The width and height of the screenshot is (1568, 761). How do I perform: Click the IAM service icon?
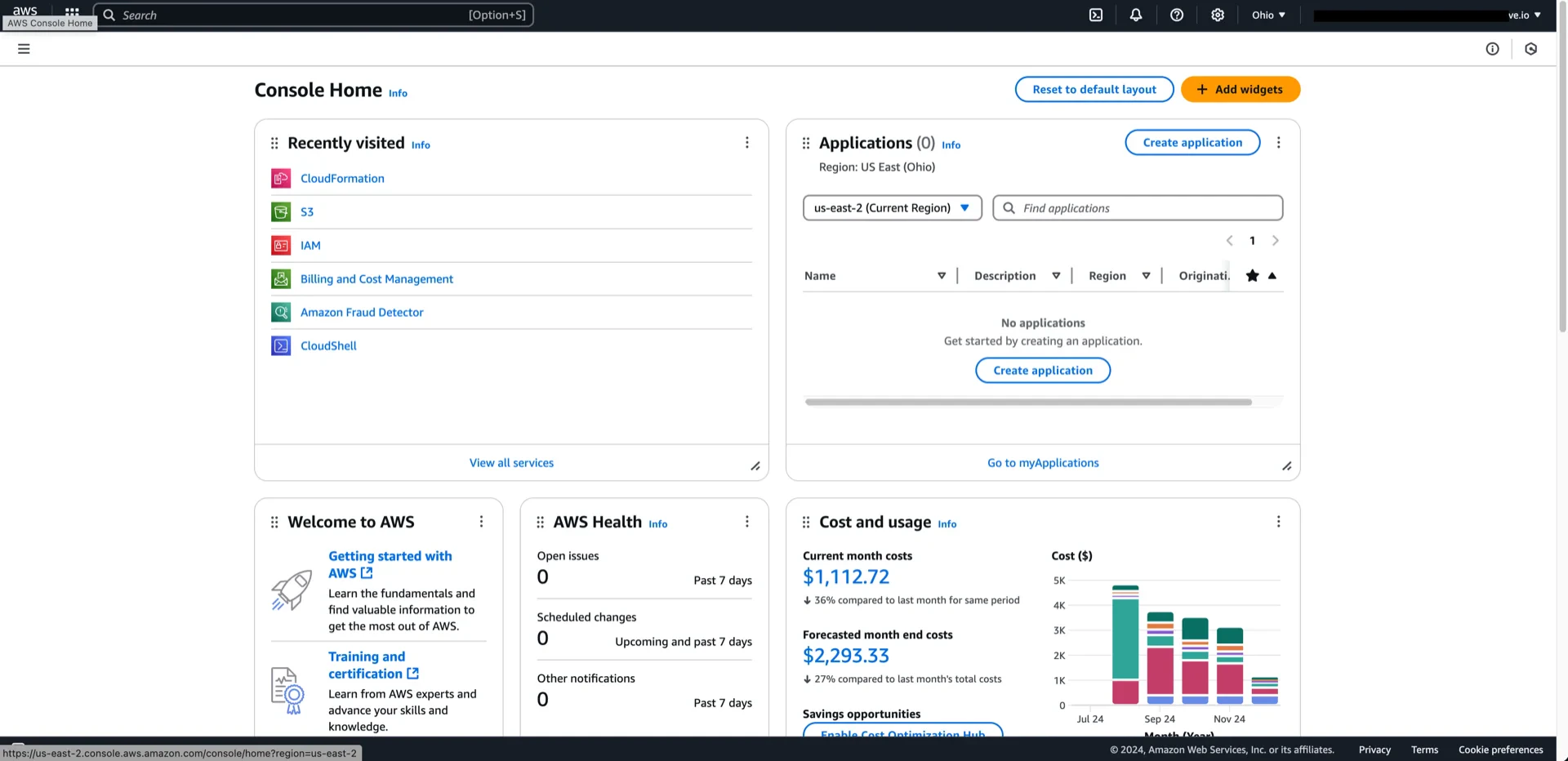(281, 245)
